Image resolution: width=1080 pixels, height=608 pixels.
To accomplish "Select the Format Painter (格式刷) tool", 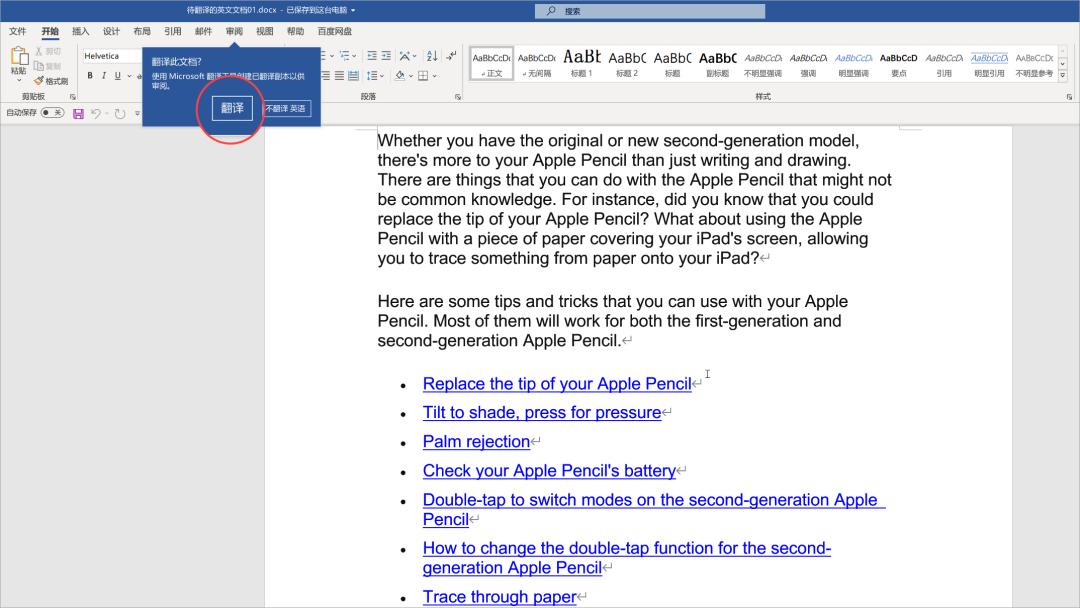I will coord(51,81).
